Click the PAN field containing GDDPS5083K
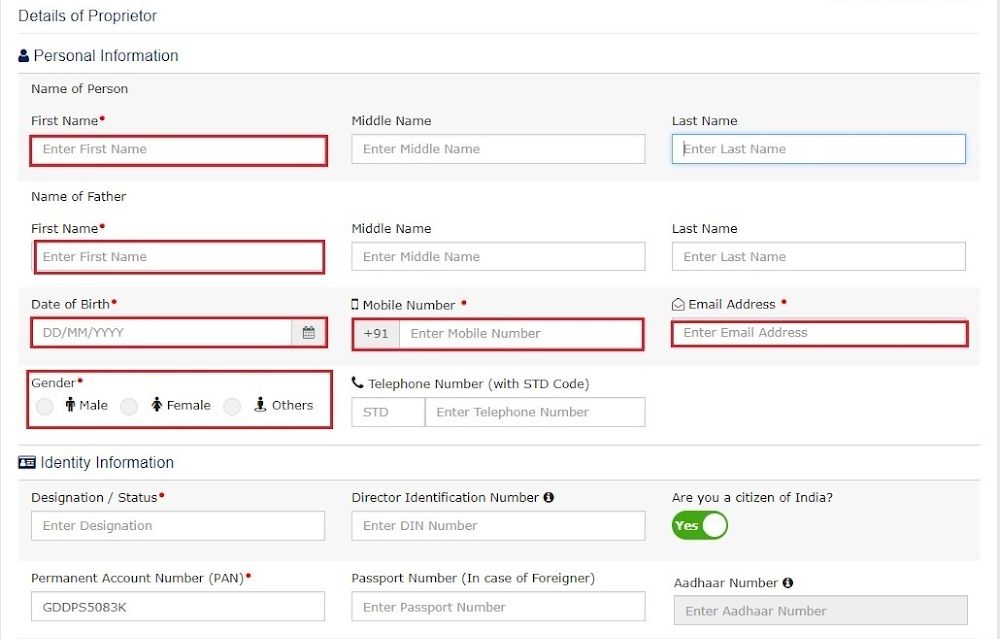This screenshot has width=1000, height=639. point(178,606)
